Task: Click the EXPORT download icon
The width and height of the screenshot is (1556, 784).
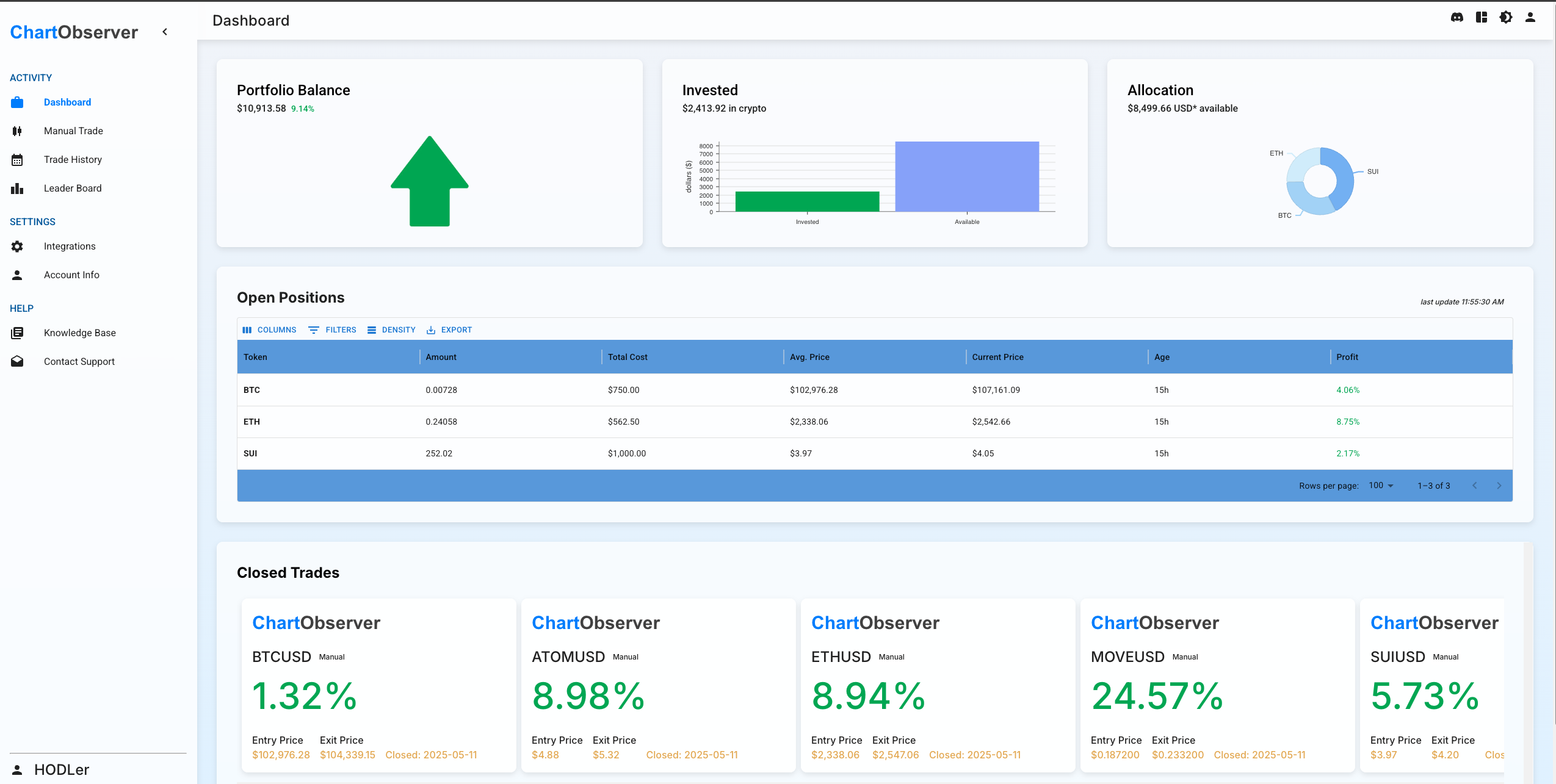Action: [431, 330]
